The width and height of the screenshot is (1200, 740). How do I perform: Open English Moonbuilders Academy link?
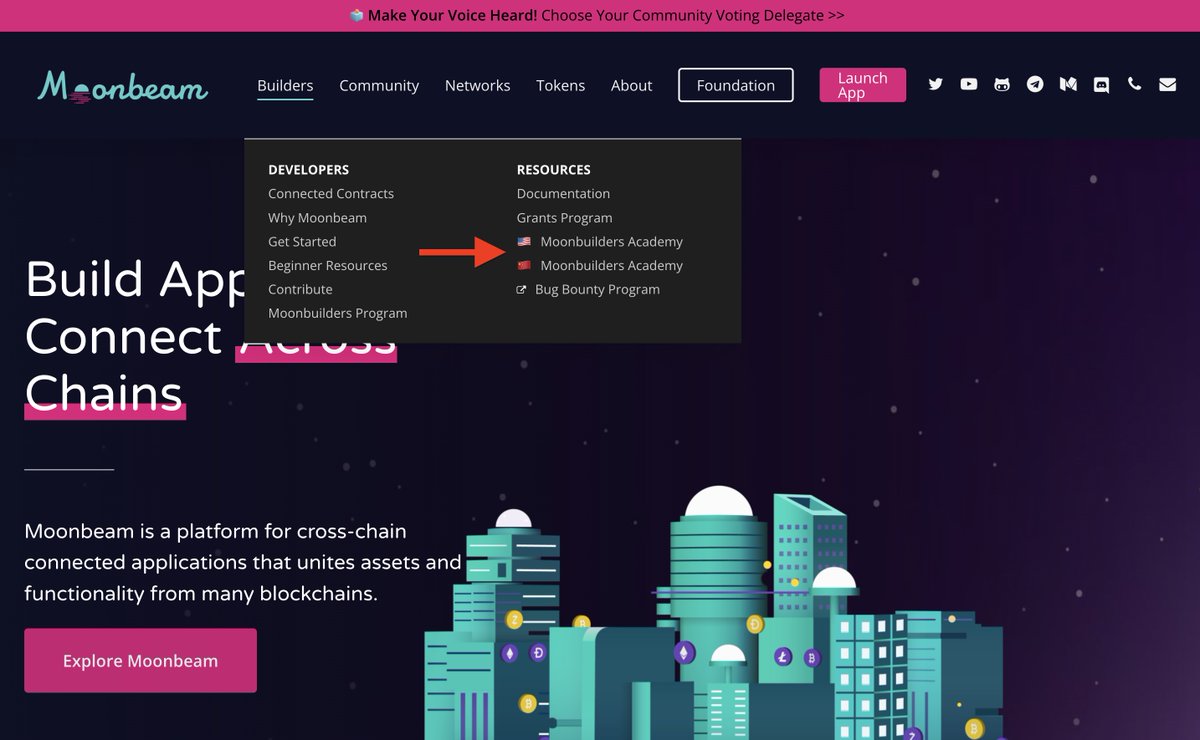[611, 242]
